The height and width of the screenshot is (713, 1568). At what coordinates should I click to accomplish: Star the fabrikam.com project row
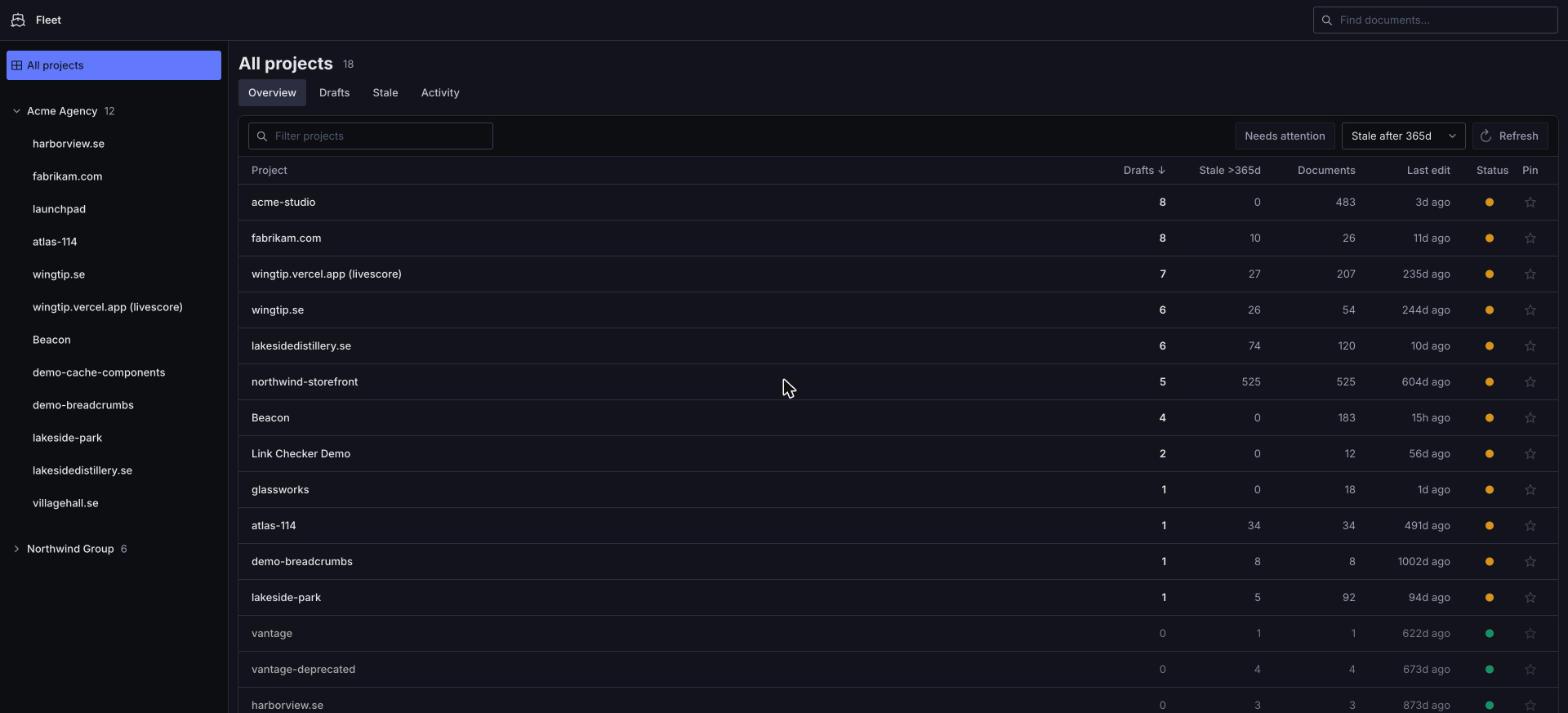[x=1530, y=238]
